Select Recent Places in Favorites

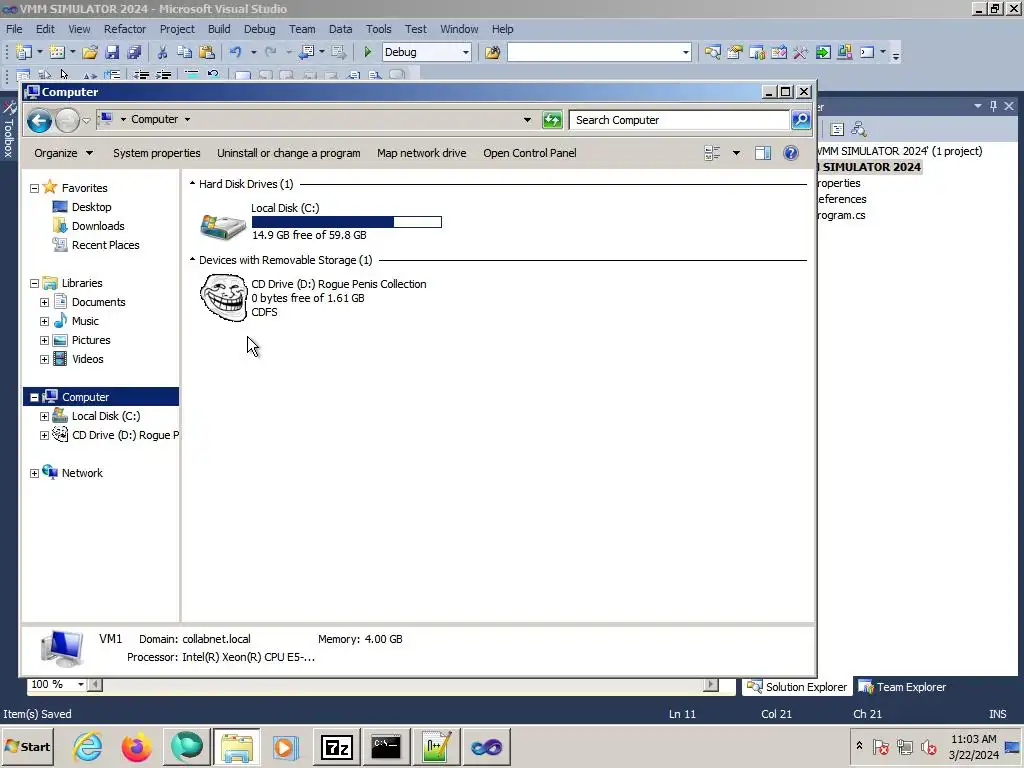[105, 245]
